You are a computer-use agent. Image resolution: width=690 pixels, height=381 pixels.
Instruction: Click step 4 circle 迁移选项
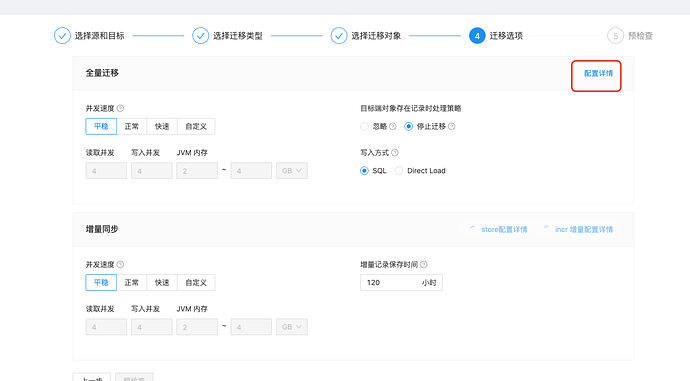(x=477, y=36)
